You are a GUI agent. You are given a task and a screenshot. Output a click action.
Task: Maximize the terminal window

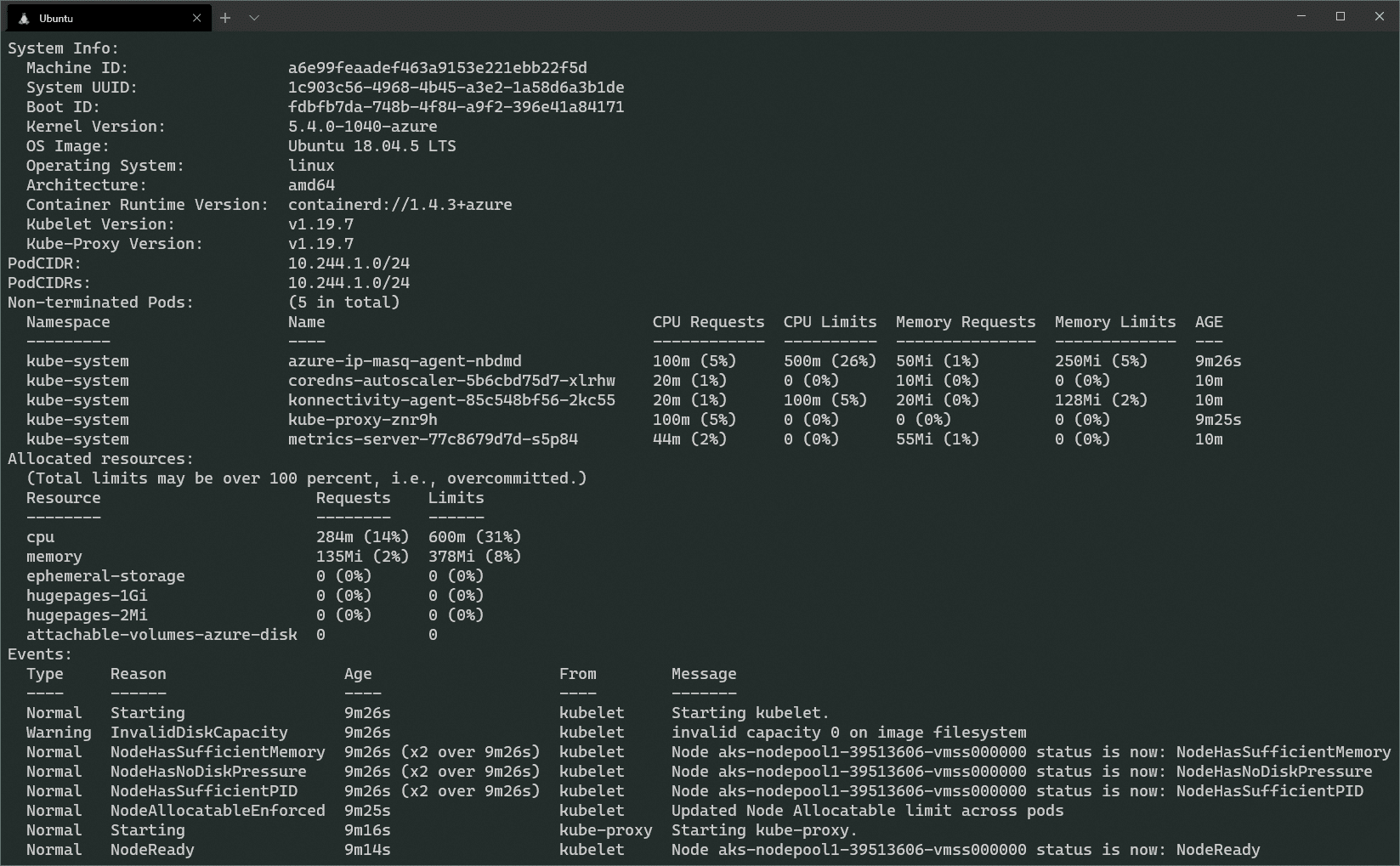(x=1340, y=17)
